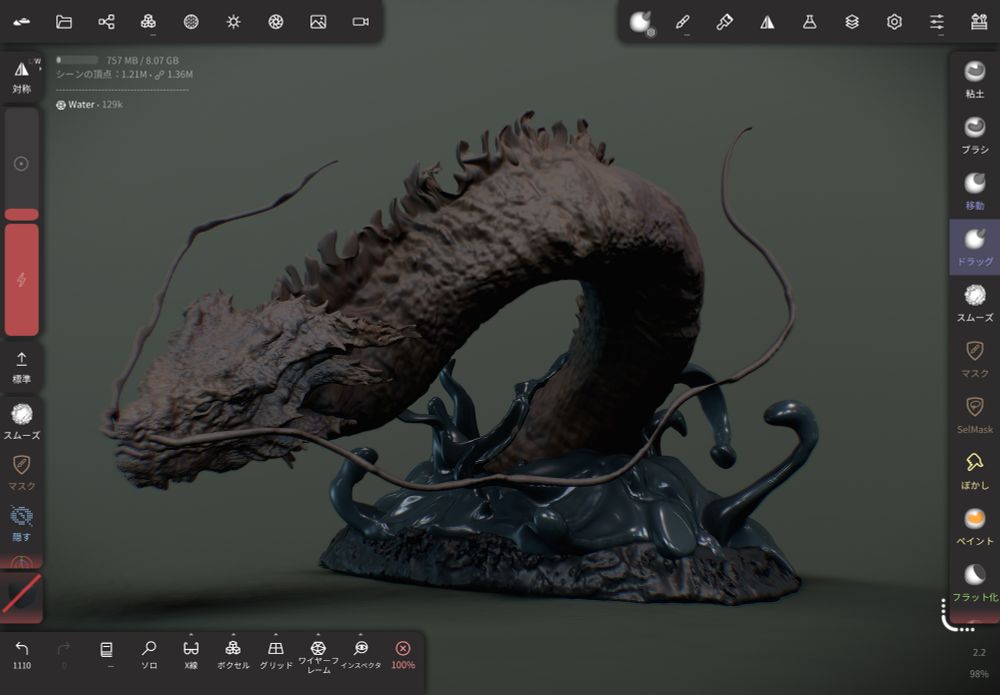Toggle ワイヤーフレーム wireframe display

coord(318,657)
